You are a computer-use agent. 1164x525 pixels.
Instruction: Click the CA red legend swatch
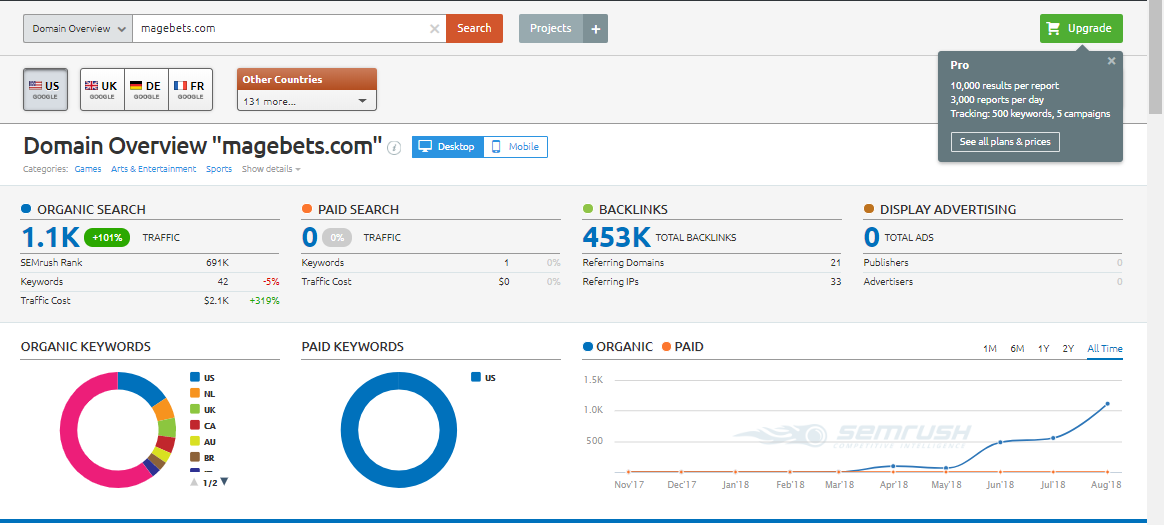click(x=195, y=425)
